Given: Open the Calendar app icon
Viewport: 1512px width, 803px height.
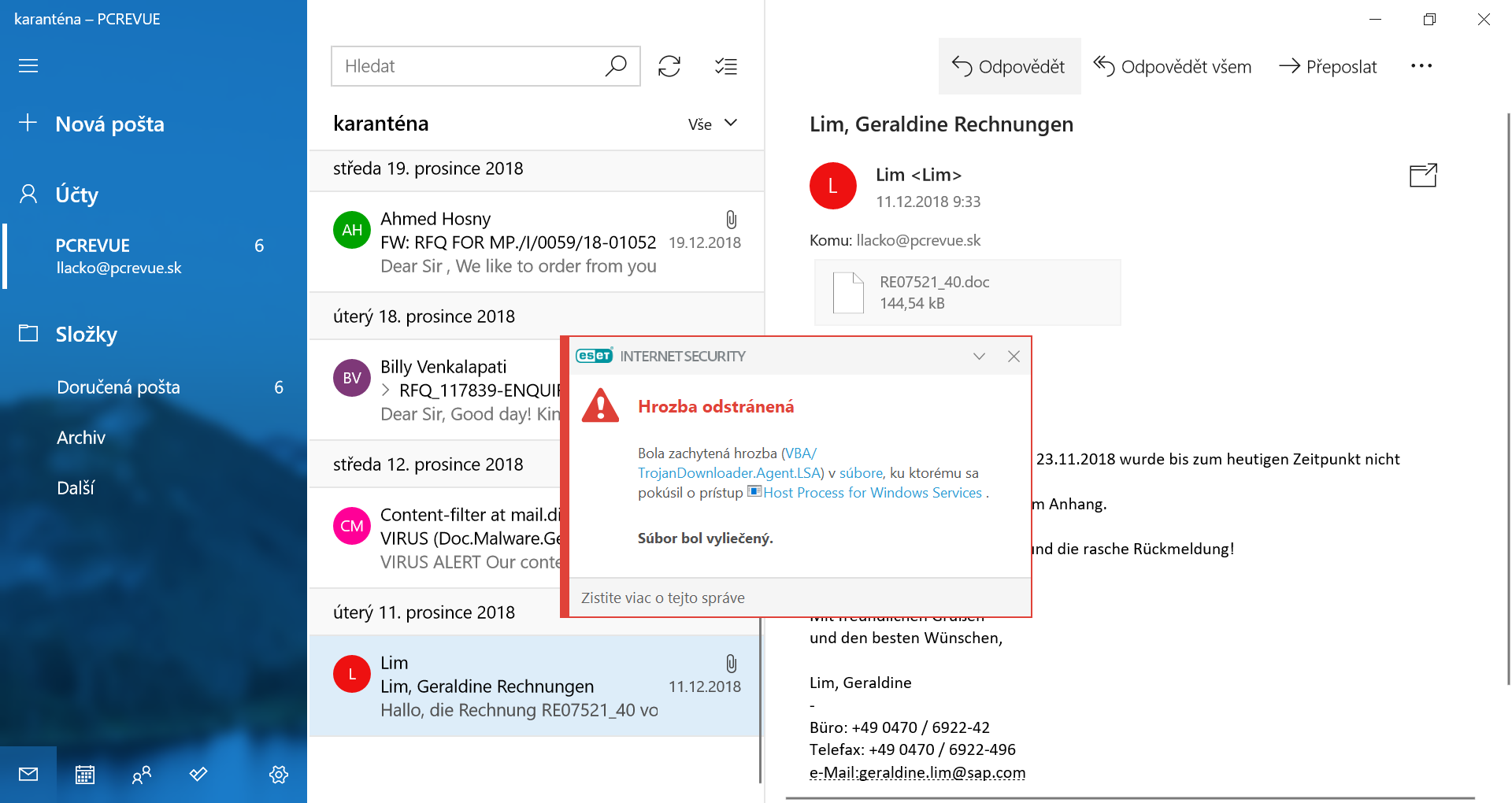Looking at the screenshot, I should pos(85,775).
